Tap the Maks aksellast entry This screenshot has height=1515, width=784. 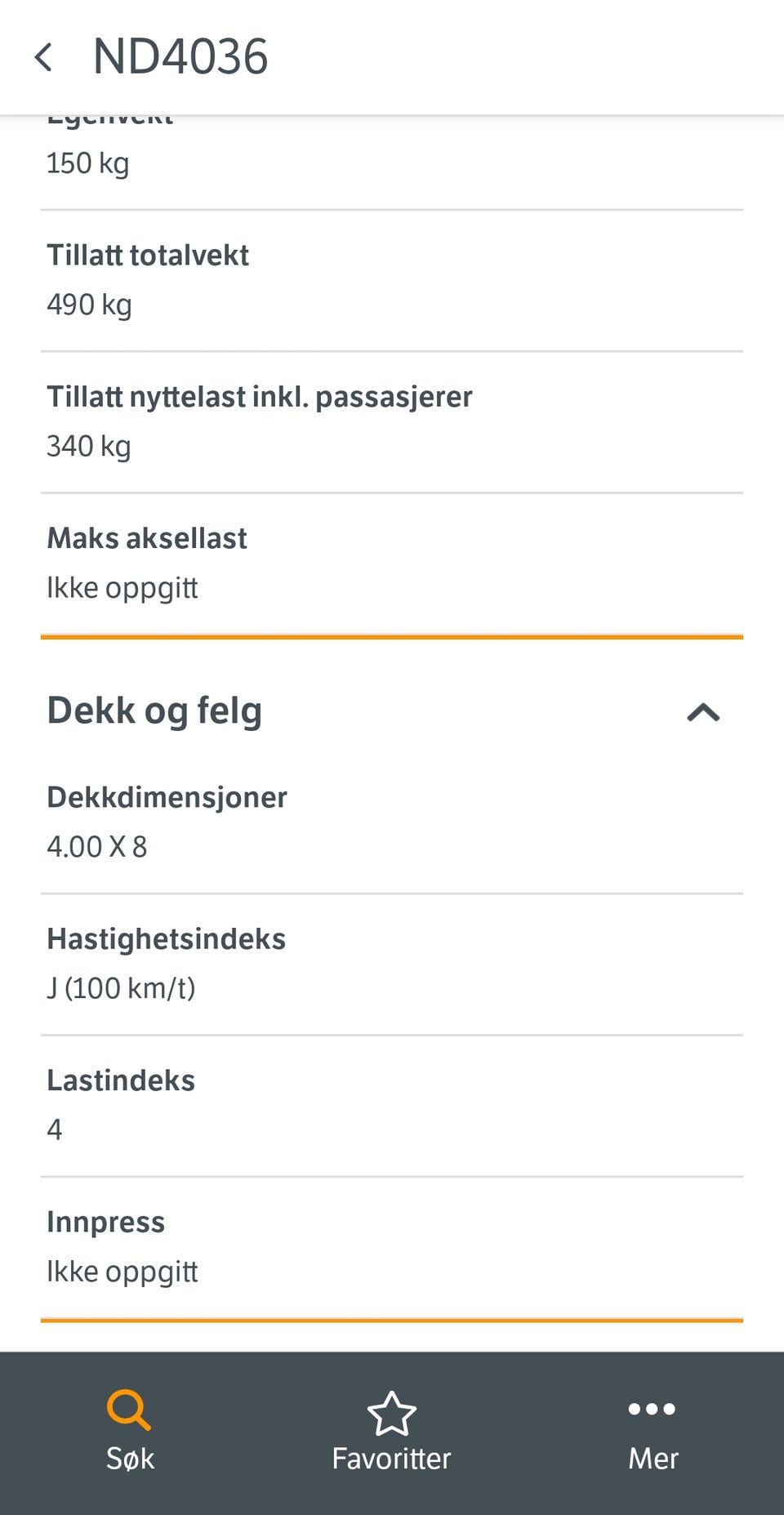pyautogui.click(x=392, y=564)
